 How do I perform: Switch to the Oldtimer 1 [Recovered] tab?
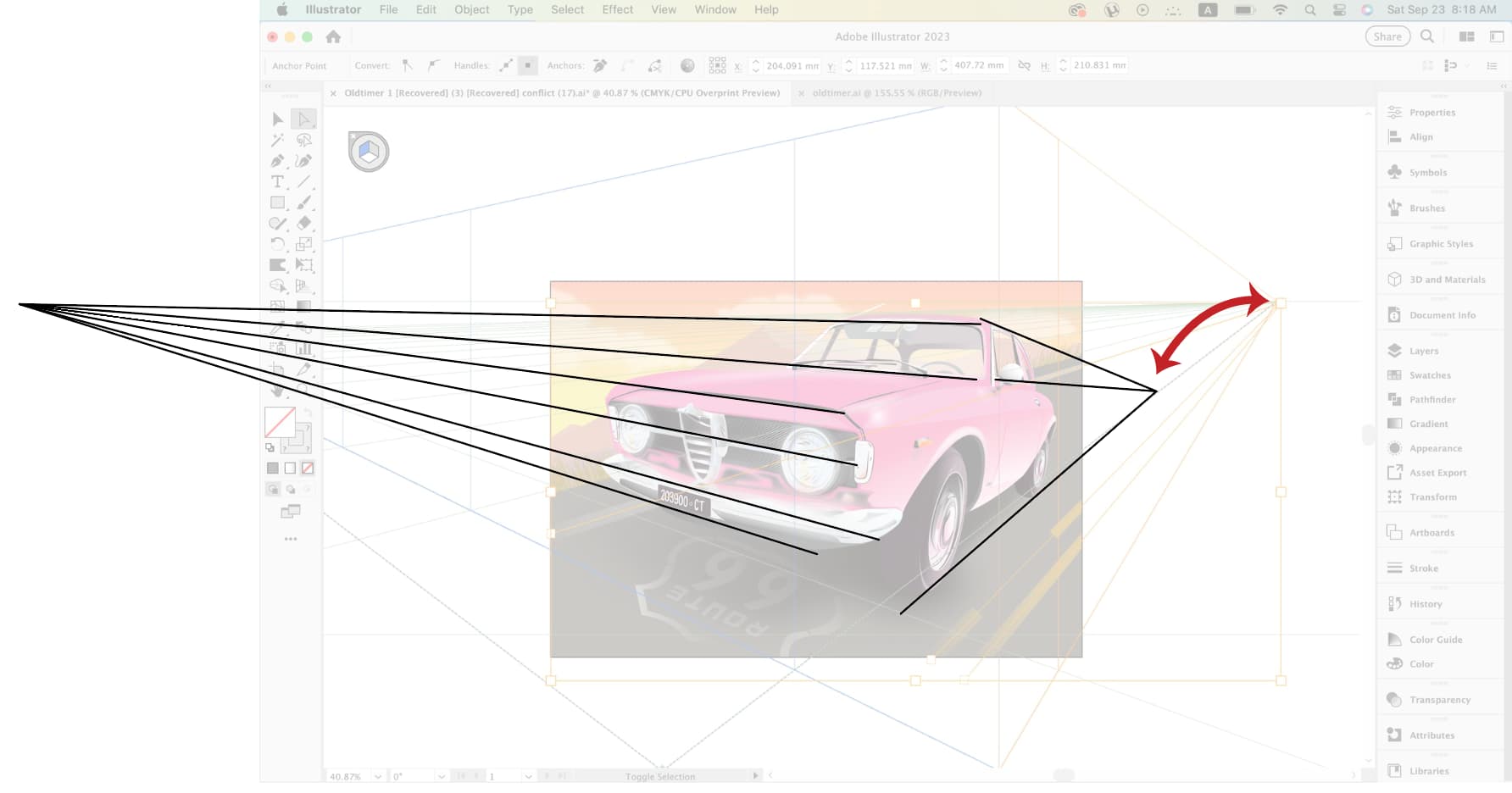(562, 93)
